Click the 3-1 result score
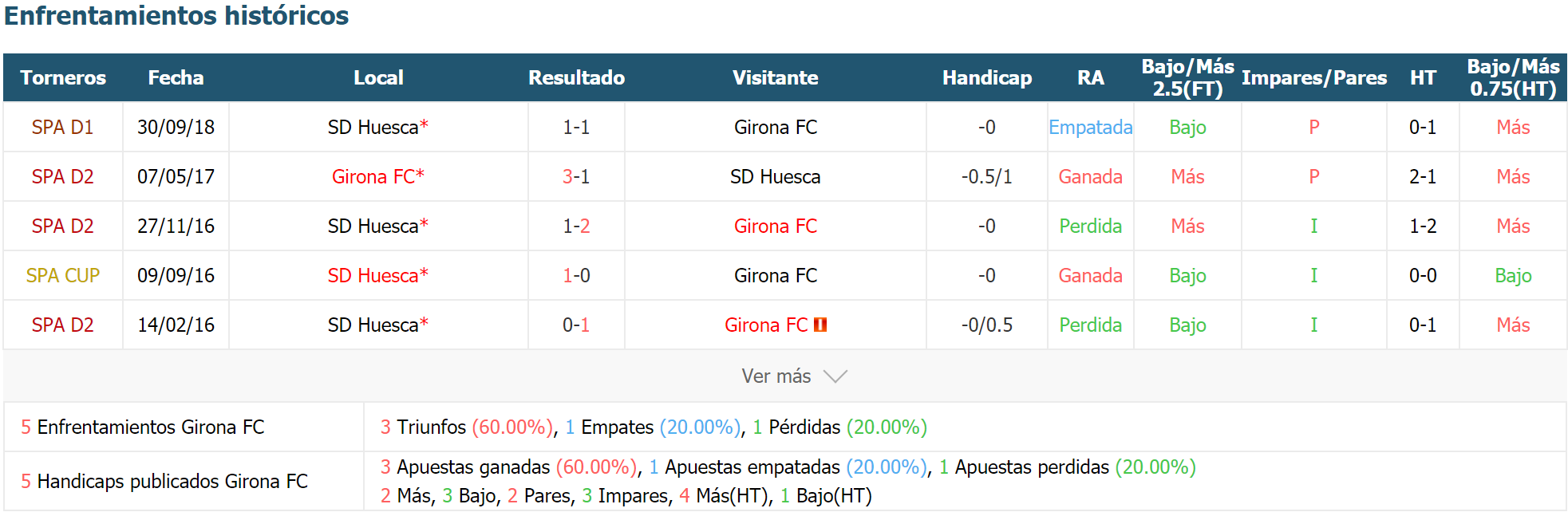The height and width of the screenshot is (512, 1568). (x=576, y=176)
